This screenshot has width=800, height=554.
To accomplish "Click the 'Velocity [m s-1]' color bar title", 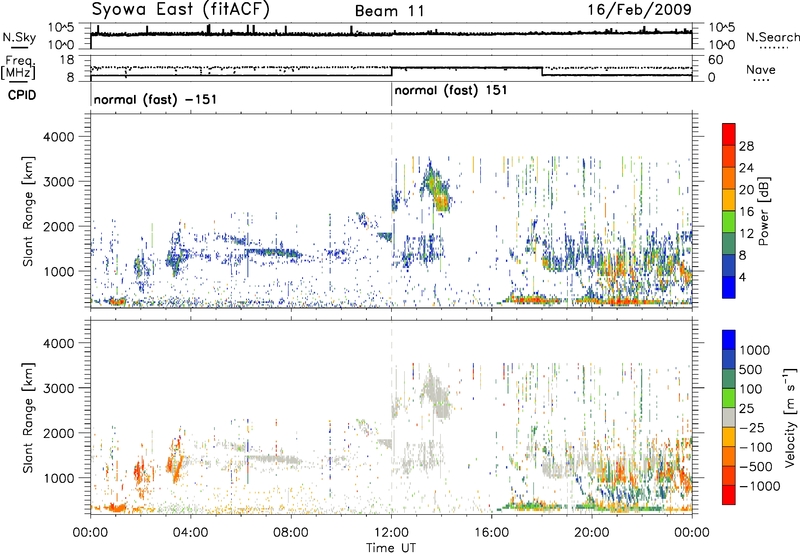I will [790, 417].
